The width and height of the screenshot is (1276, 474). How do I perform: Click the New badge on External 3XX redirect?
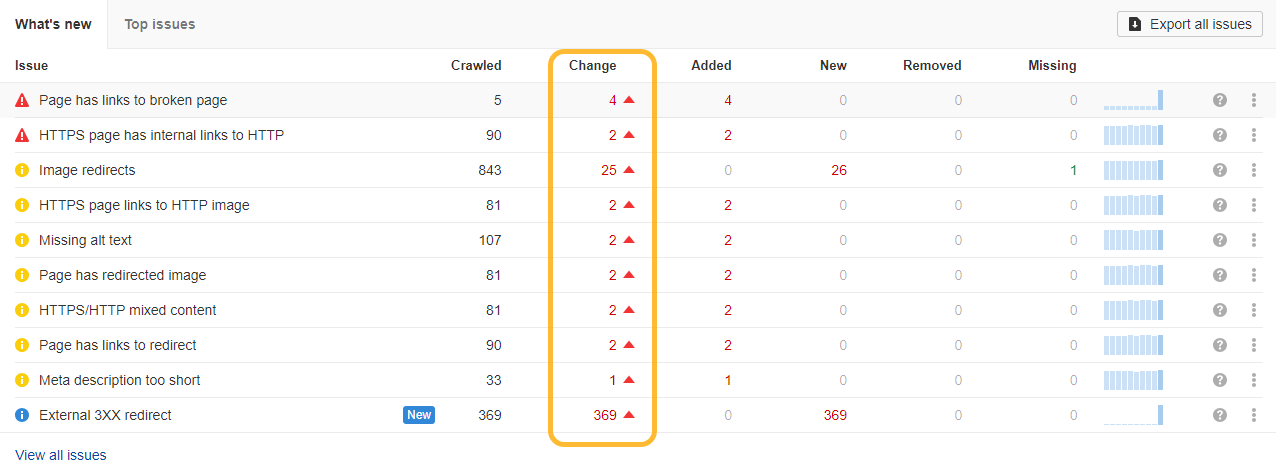(x=419, y=415)
